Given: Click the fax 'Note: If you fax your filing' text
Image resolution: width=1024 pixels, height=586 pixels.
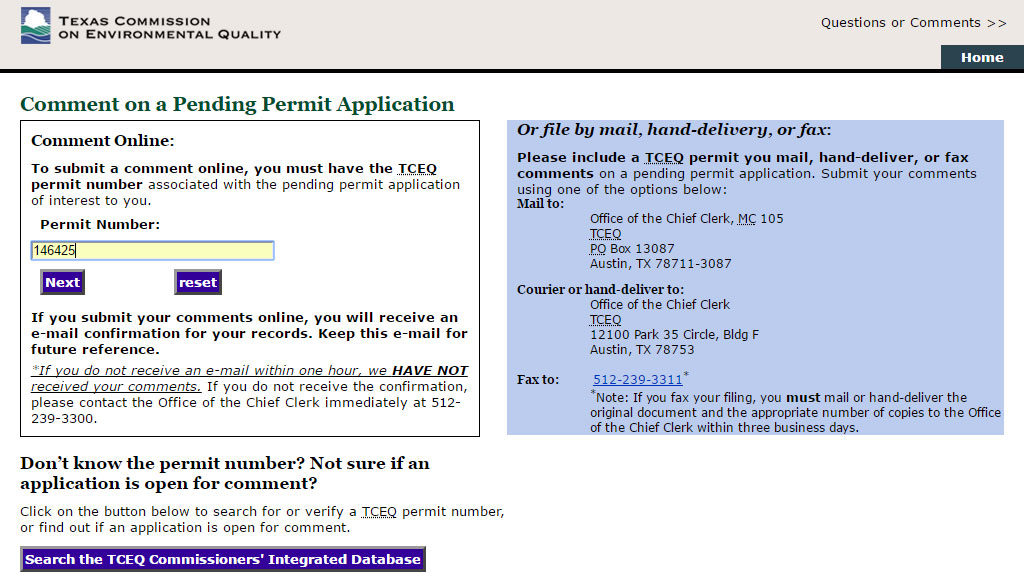Looking at the screenshot, I should [x=795, y=412].
